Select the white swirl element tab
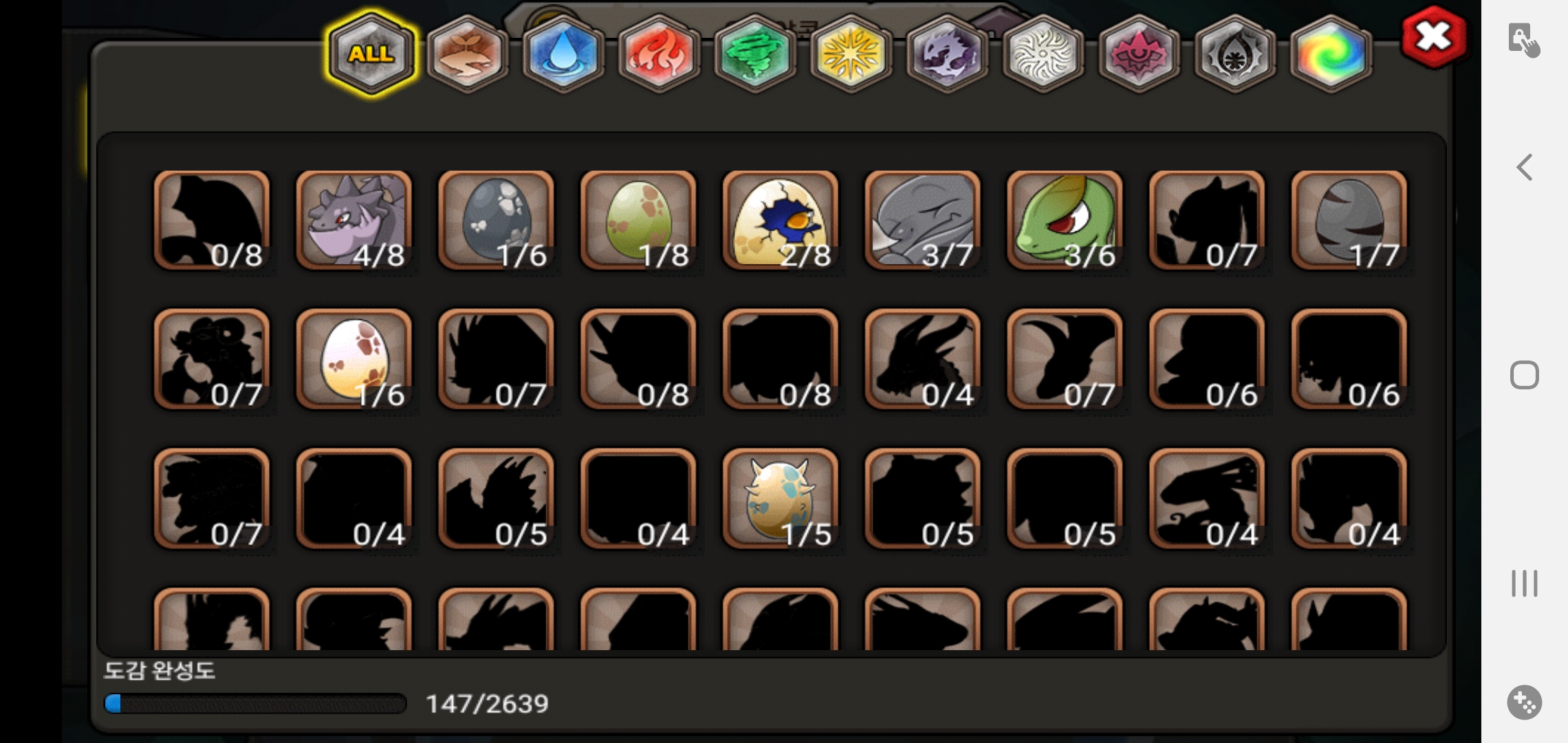 [x=1043, y=54]
